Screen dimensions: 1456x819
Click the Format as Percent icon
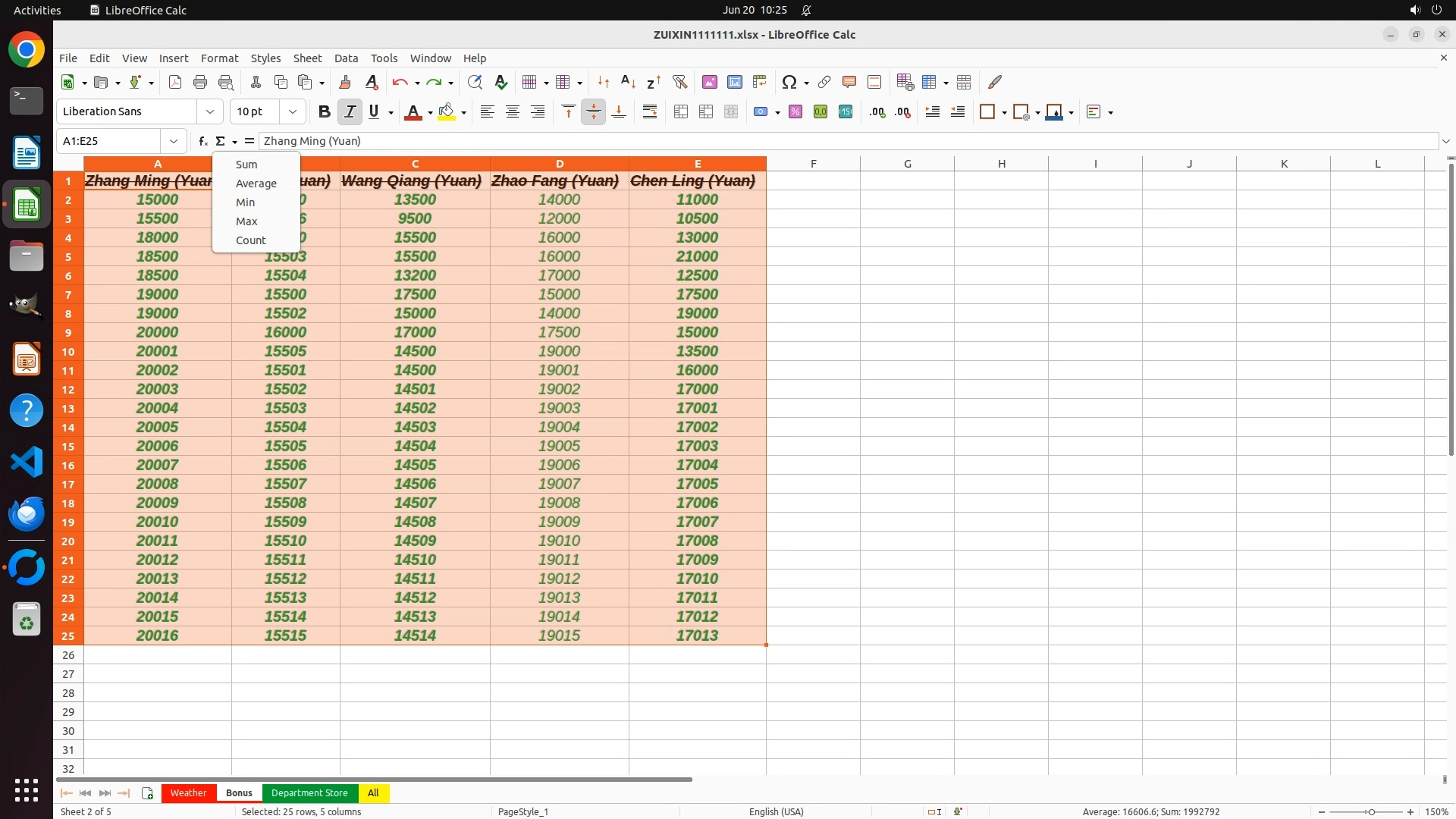tap(795, 111)
